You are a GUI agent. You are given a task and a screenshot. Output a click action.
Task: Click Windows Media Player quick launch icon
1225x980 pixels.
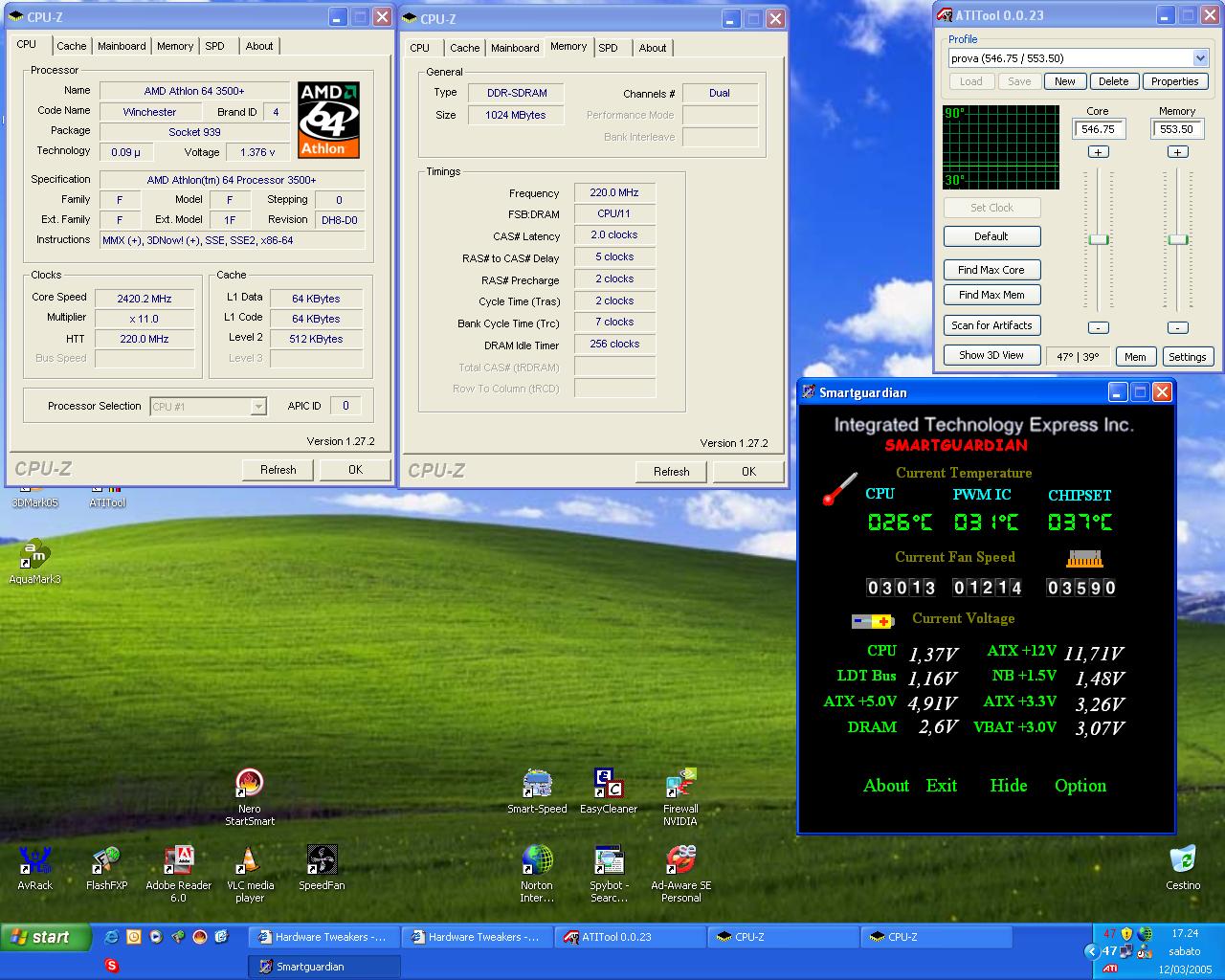pyautogui.click(x=156, y=937)
